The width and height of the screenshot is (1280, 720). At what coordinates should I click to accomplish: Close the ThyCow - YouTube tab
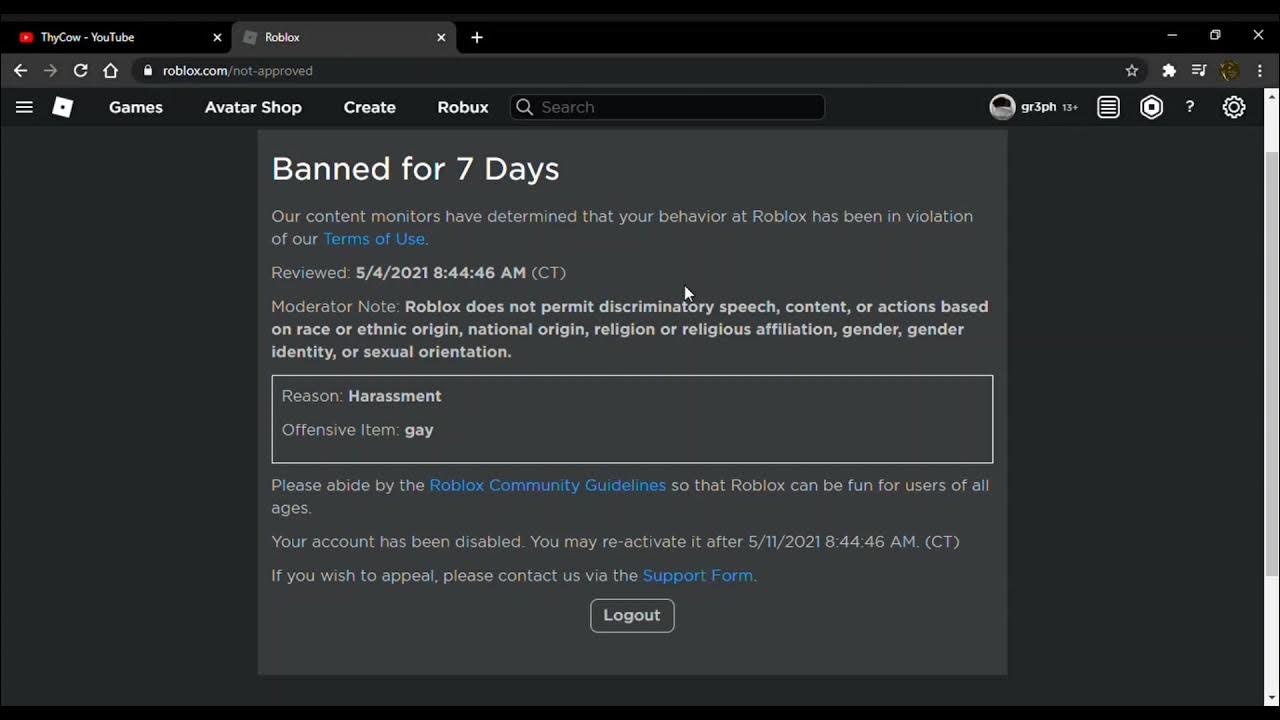click(217, 37)
